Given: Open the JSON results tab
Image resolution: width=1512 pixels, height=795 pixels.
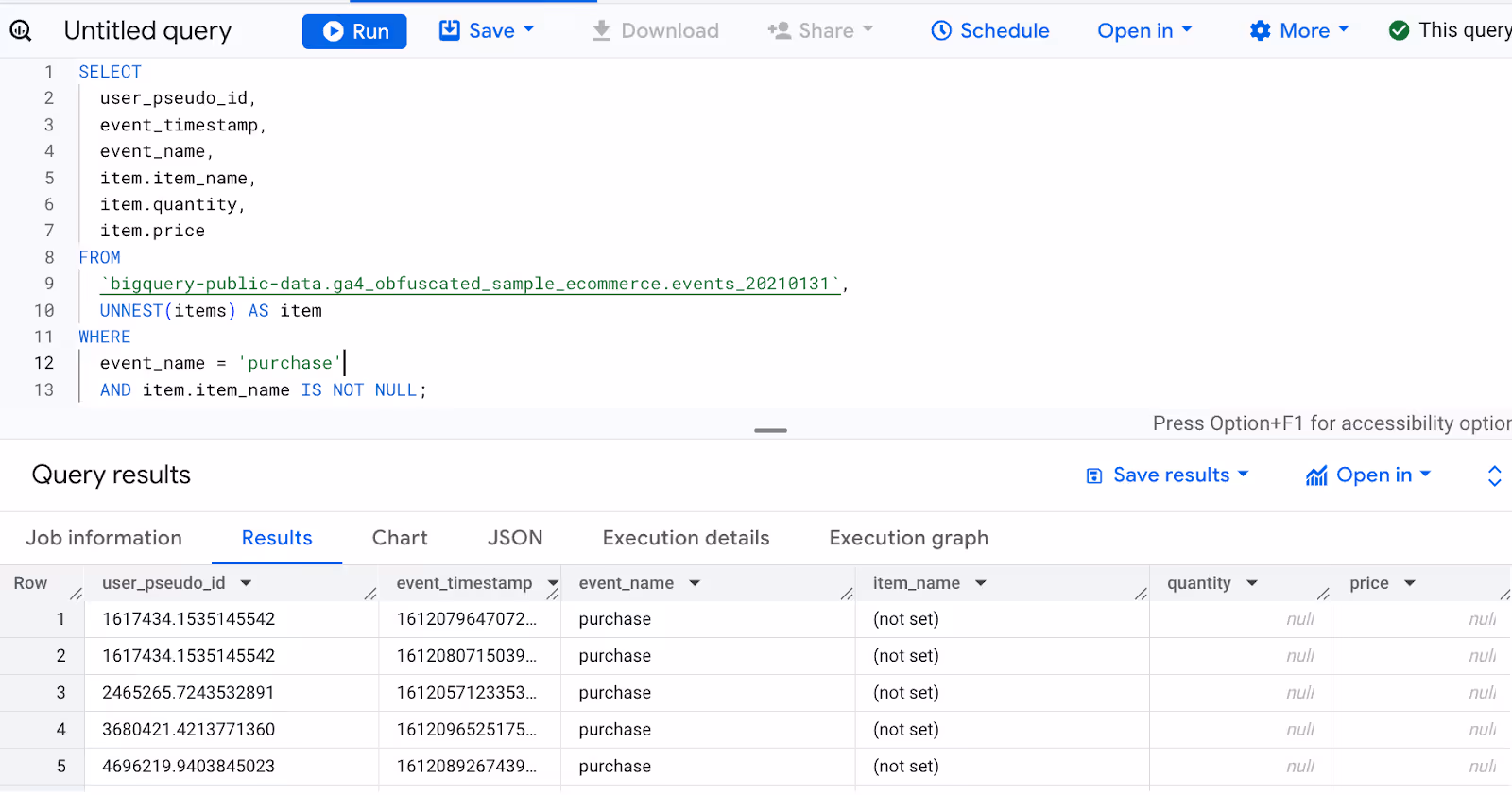Looking at the screenshot, I should 515,538.
